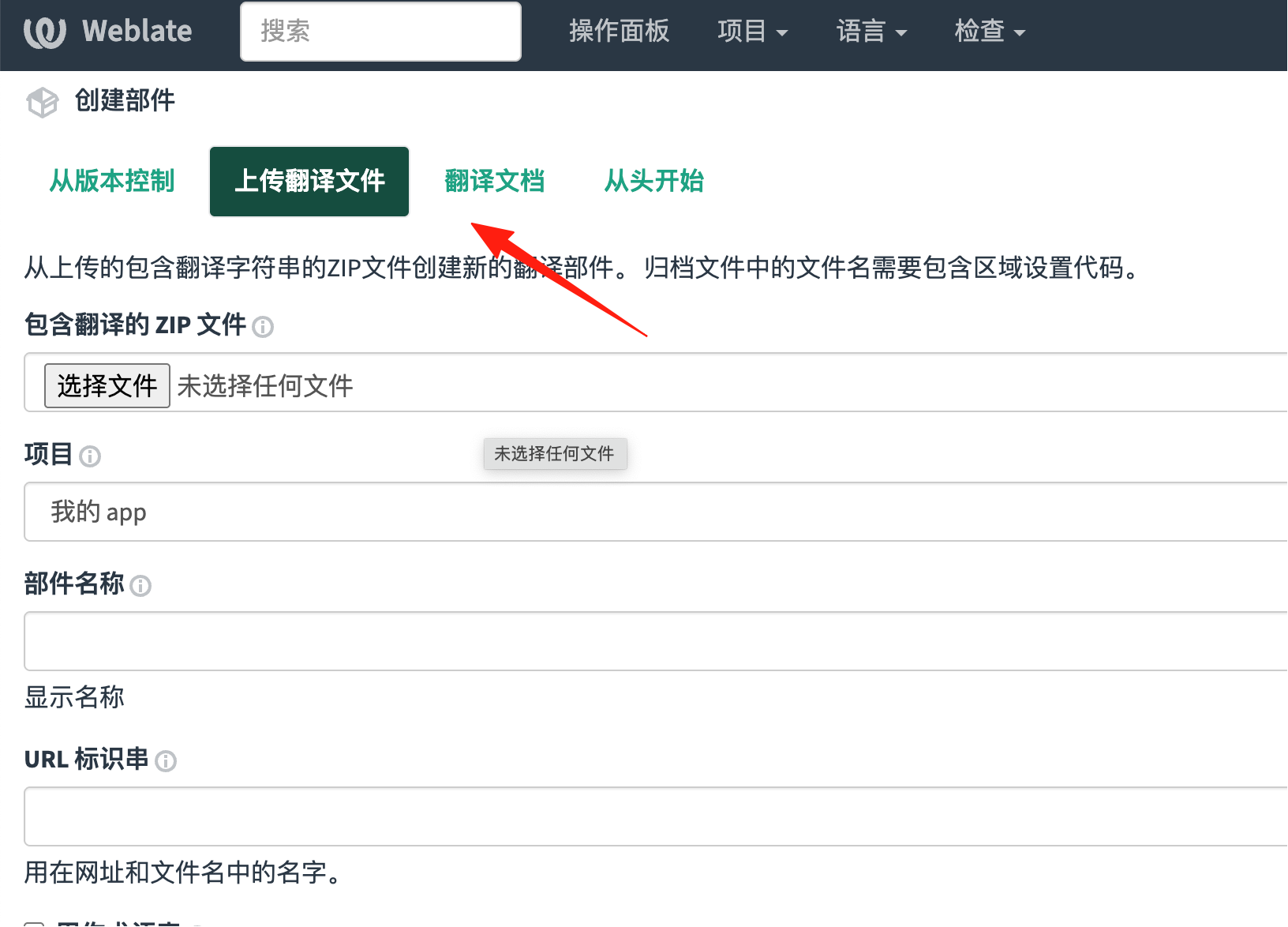Click the URL 标识串 input field
This screenshot has width=1288, height=927.
656,816
